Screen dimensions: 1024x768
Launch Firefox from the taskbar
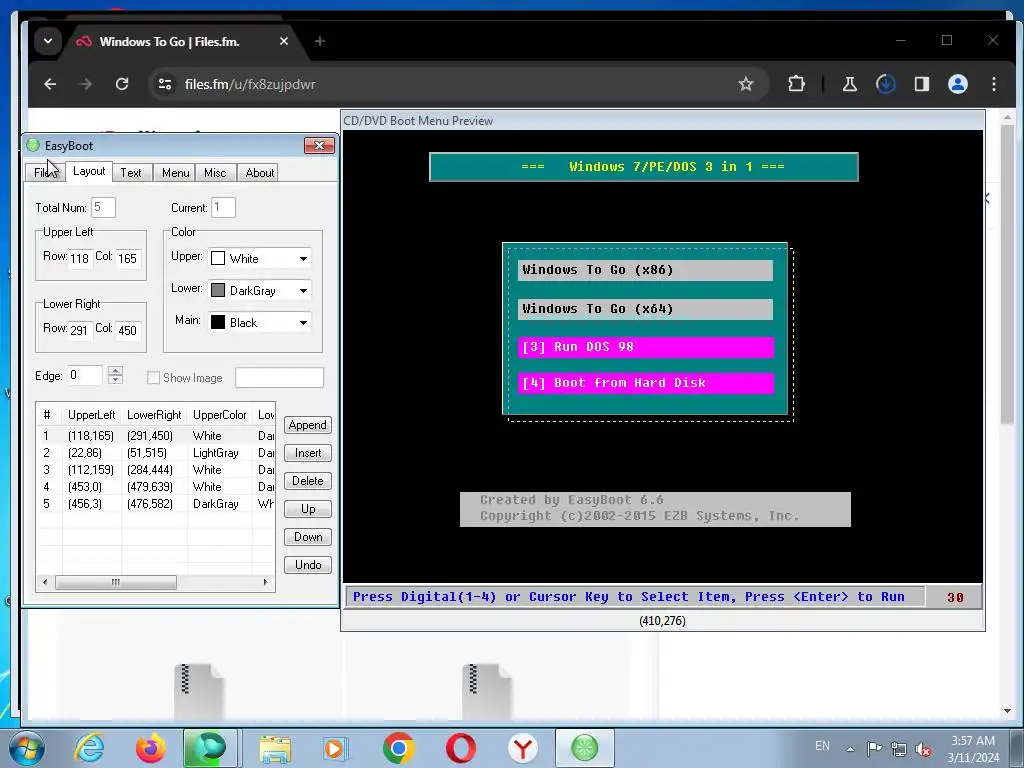click(x=150, y=748)
